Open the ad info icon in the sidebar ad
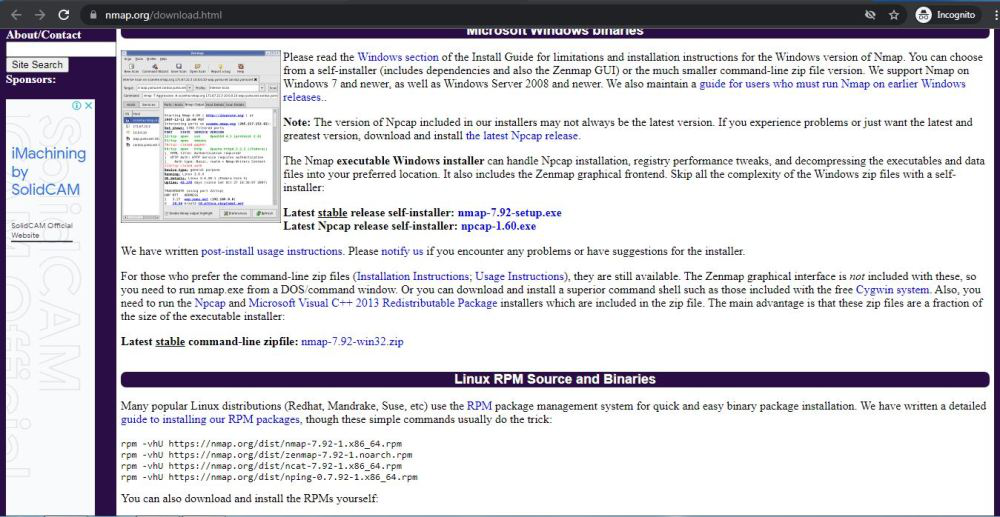Image resolution: width=1000 pixels, height=517 pixels. (x=77, y=106)
